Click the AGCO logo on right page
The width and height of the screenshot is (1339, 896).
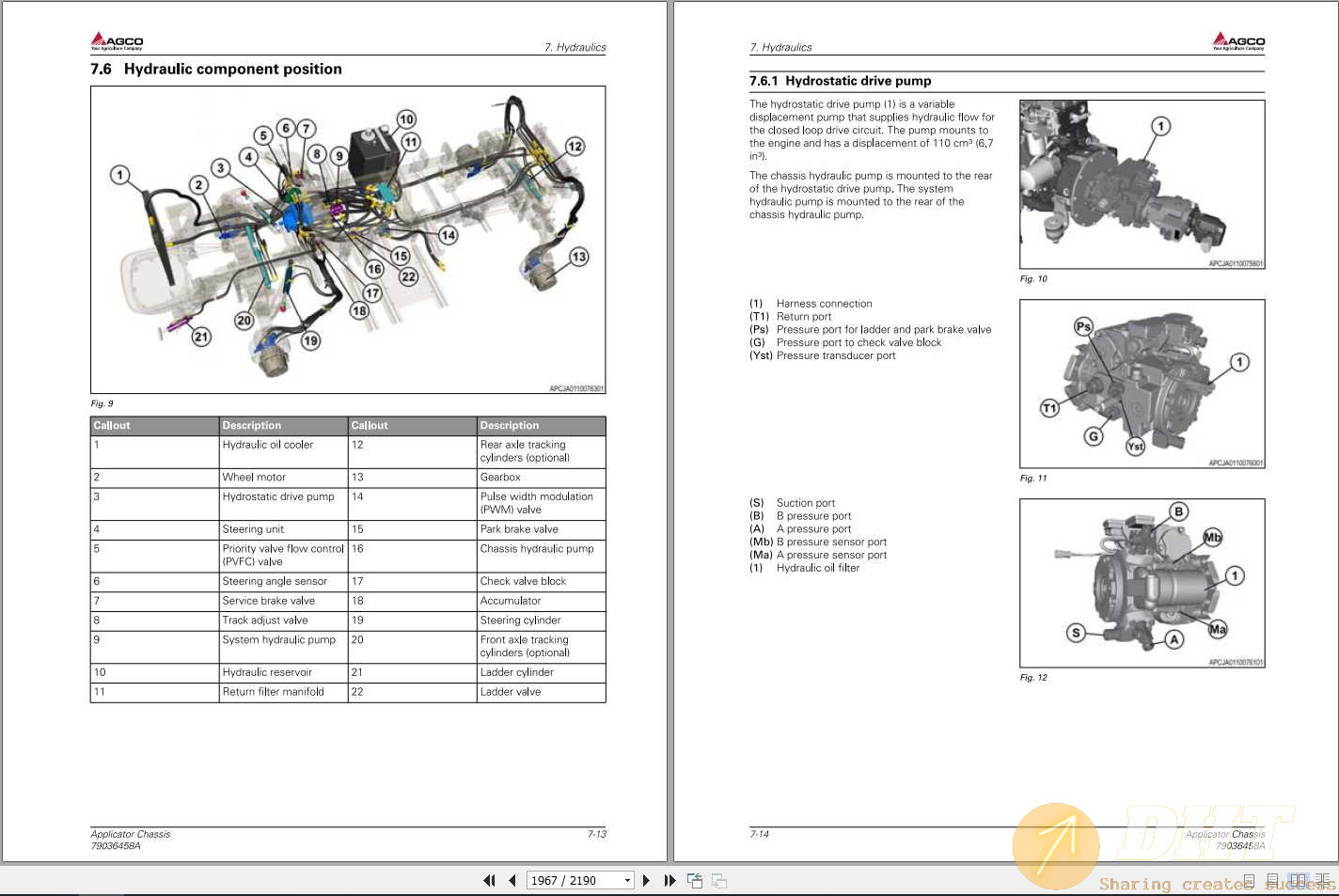pyautogui.click(x=1238, y=40)
